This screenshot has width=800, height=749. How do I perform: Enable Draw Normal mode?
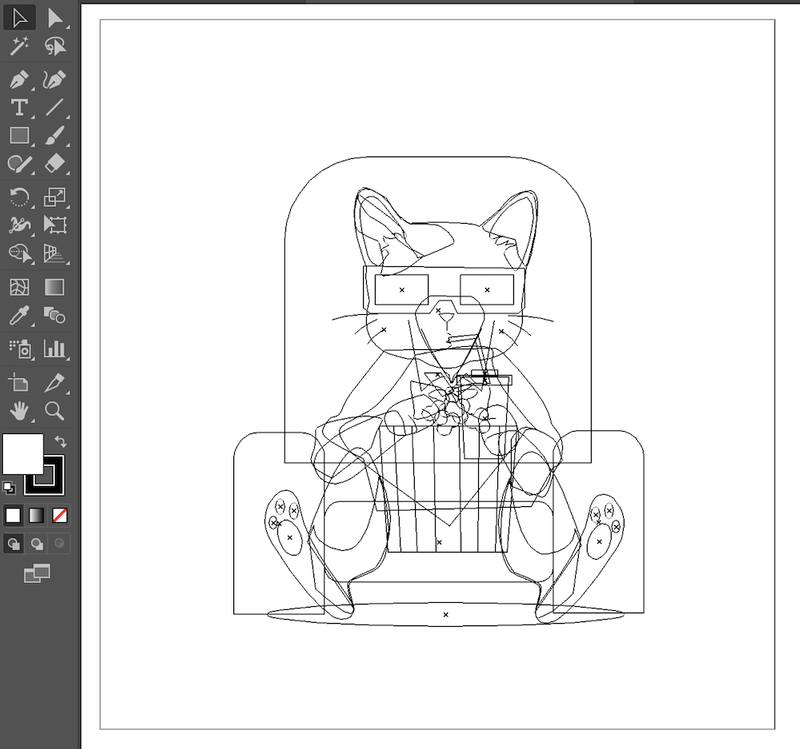(13, 544)
